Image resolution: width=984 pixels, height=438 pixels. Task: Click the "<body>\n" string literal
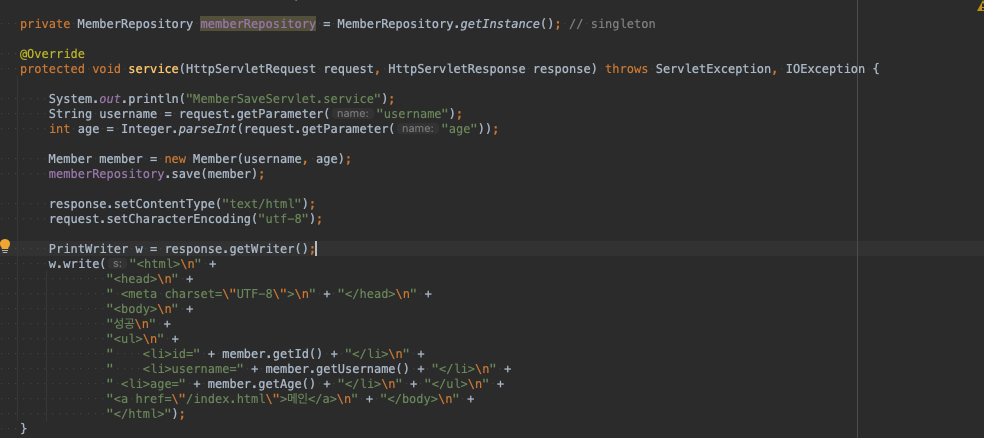[142, 309]
